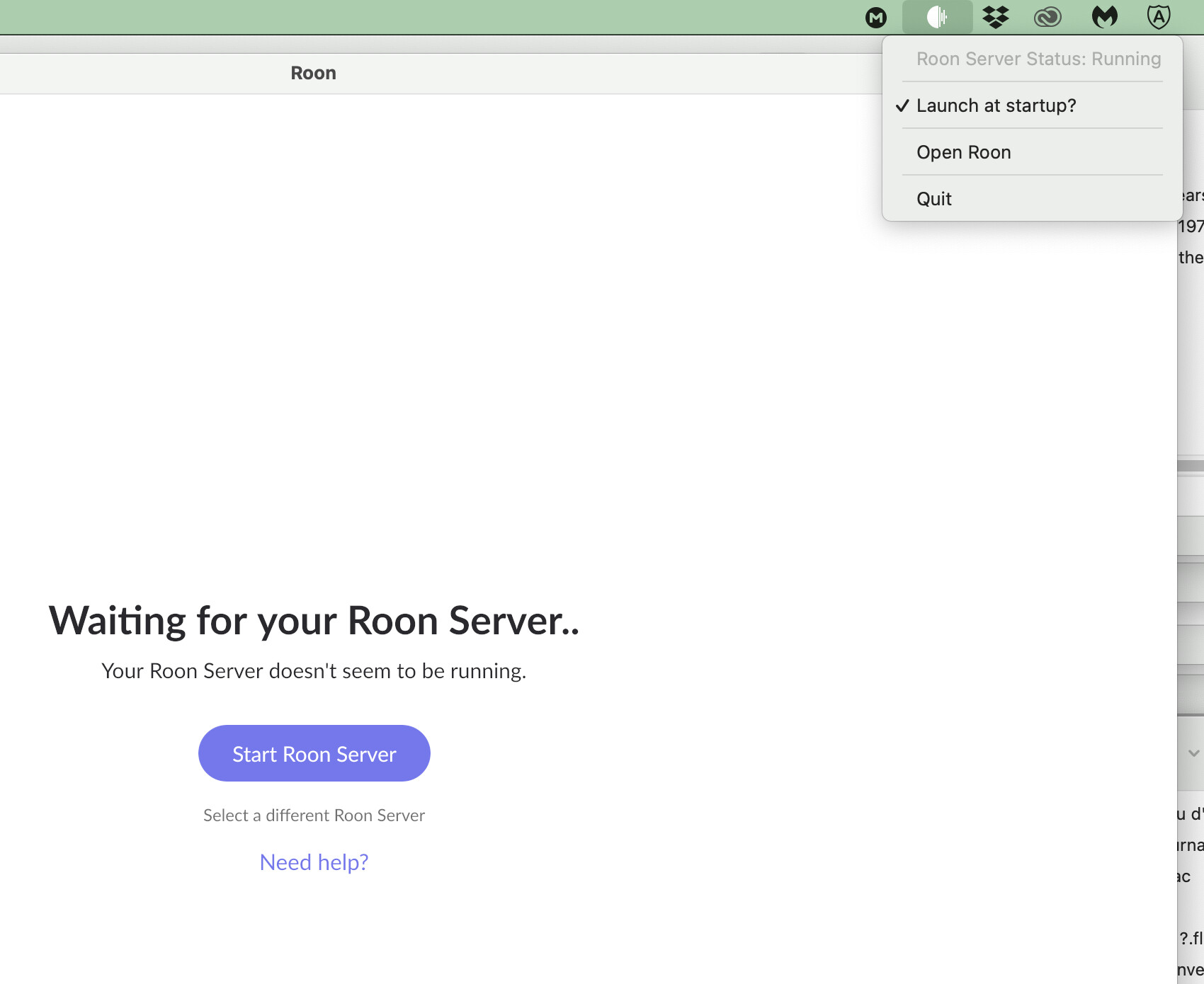Image resolution: width=1204 pixels, height=984 pixels.
Task: Click the Dropbox menu bar icon
Action: pyautogui.click(x=994, y=16)
